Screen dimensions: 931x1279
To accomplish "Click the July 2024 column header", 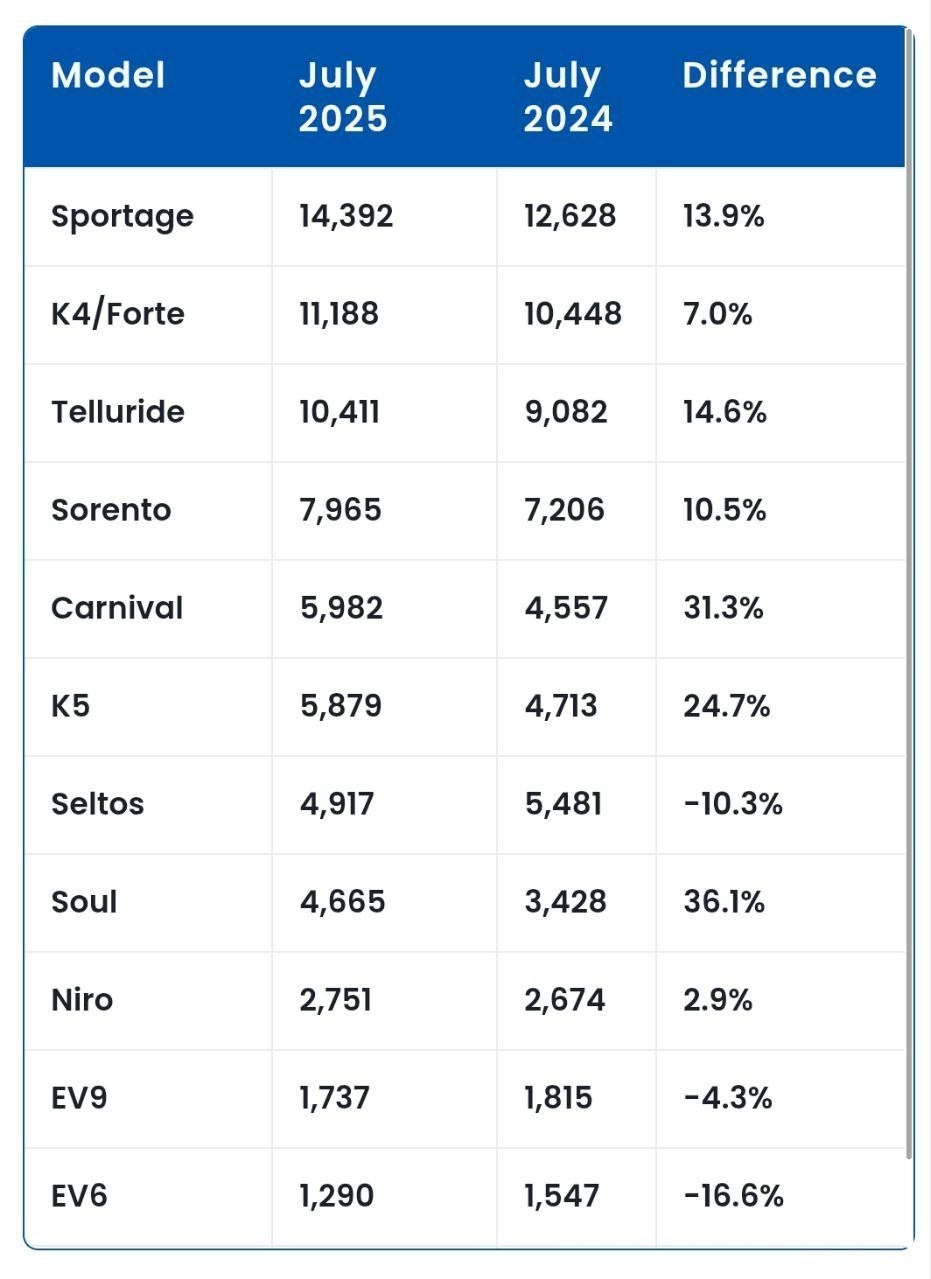I will (x=567, y=97).
